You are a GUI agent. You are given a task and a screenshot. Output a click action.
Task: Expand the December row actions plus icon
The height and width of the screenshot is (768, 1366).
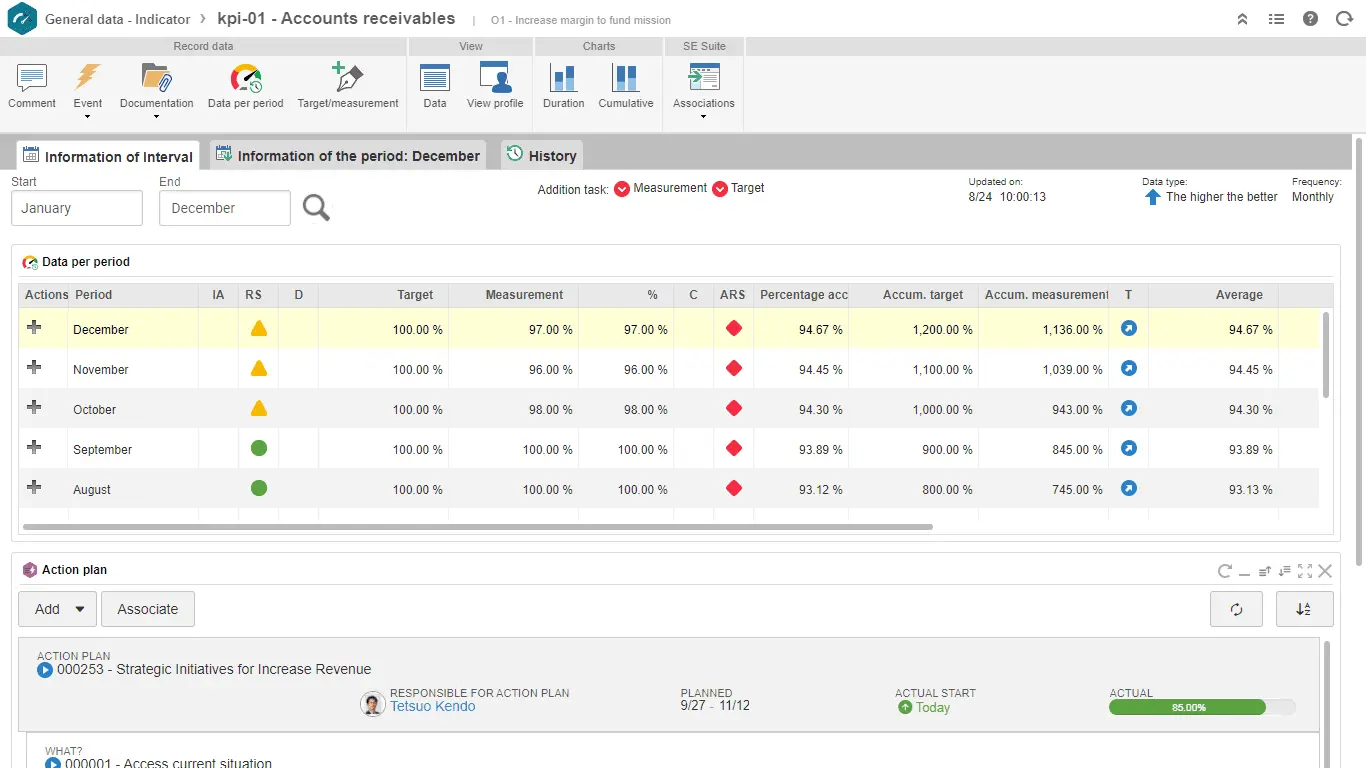point(34,328)
